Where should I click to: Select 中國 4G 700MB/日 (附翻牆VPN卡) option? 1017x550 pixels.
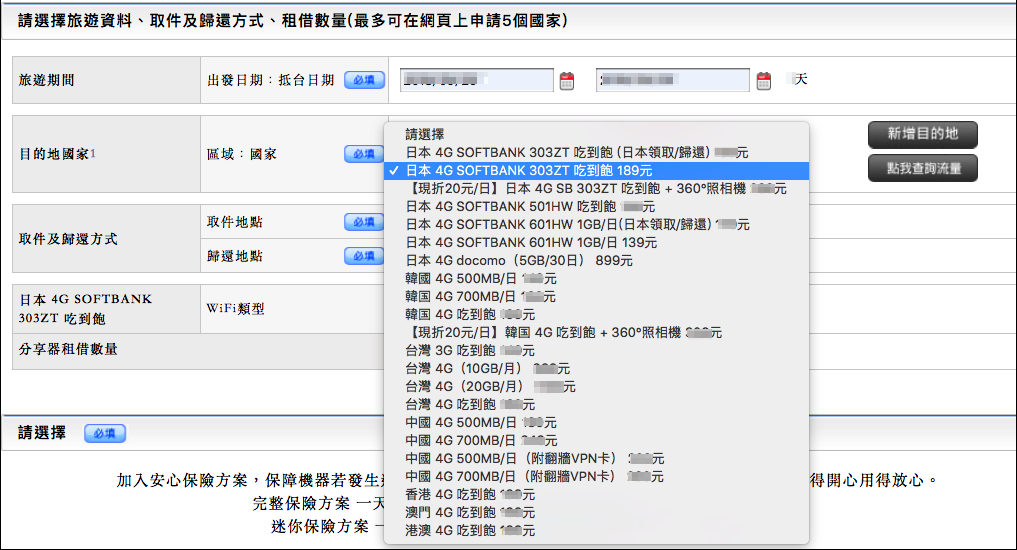597,477
